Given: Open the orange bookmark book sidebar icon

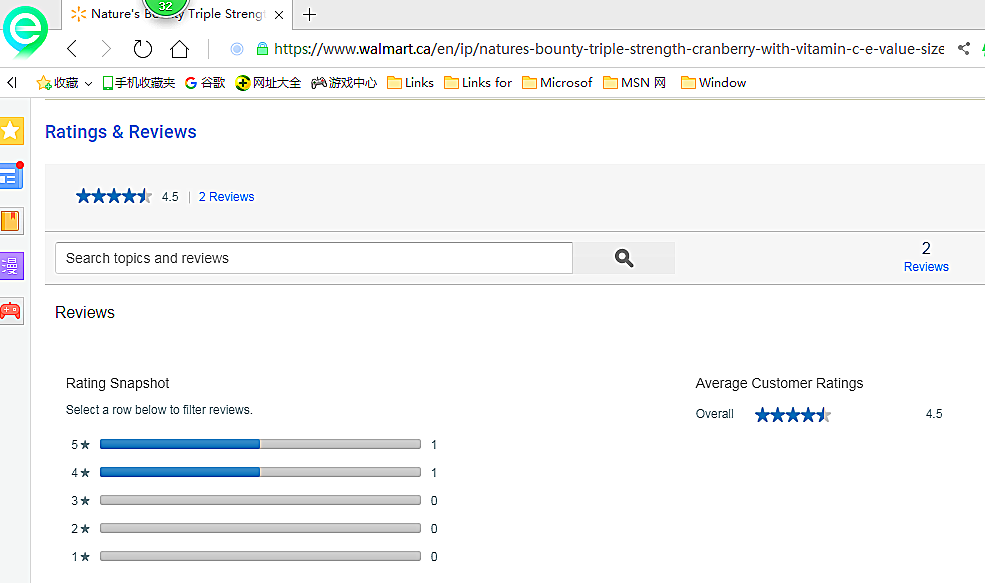Looking at the screenshot, I should click(11, 221).
